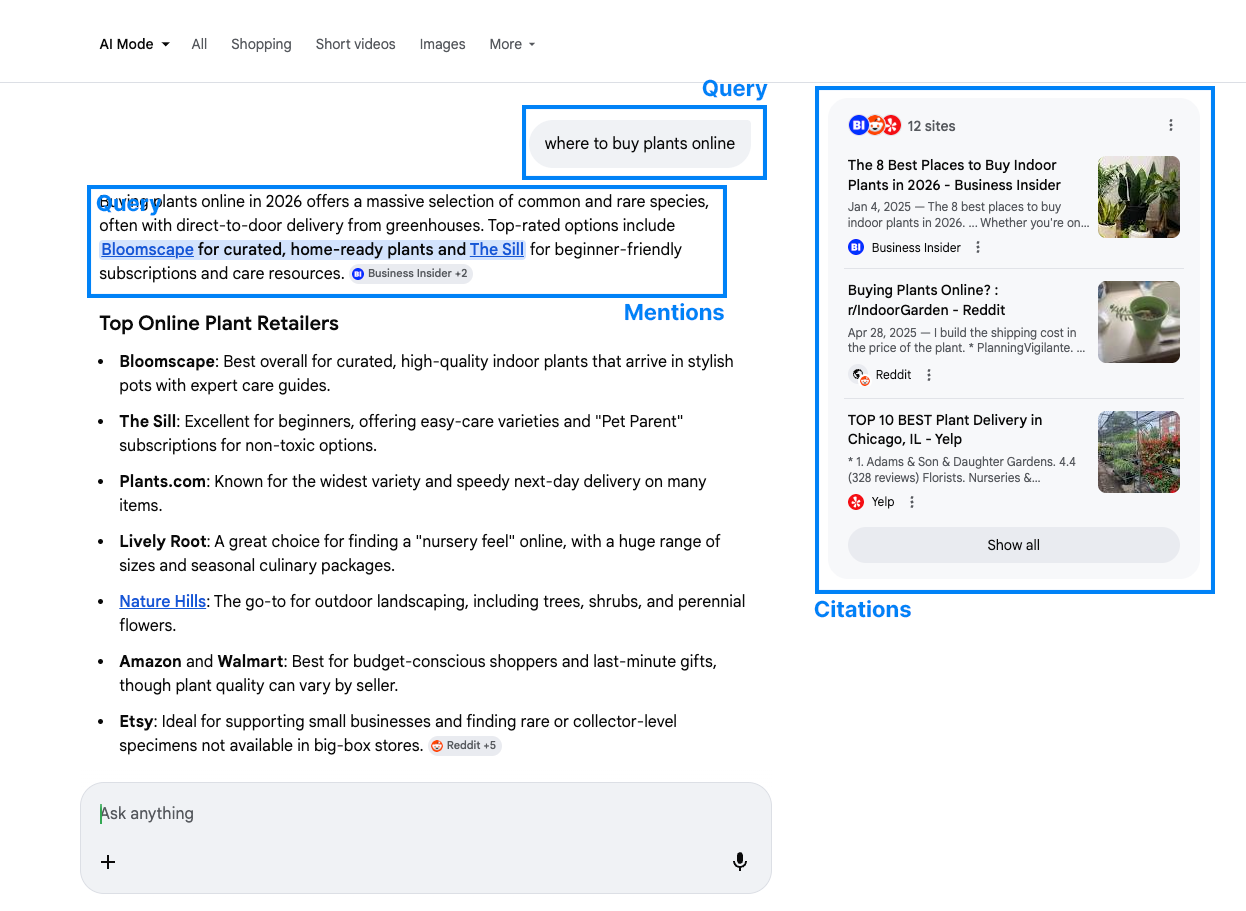
Task: Click the Business Insider favicon below the first citation
Action: pos(854,247)
